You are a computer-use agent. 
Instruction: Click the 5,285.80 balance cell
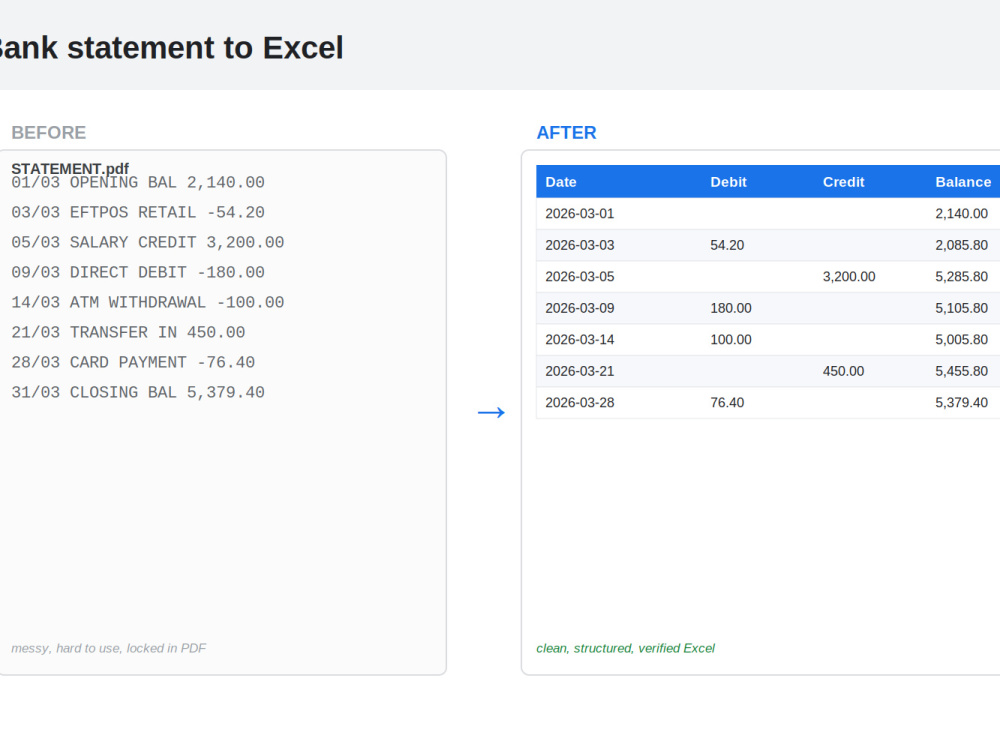963,277
